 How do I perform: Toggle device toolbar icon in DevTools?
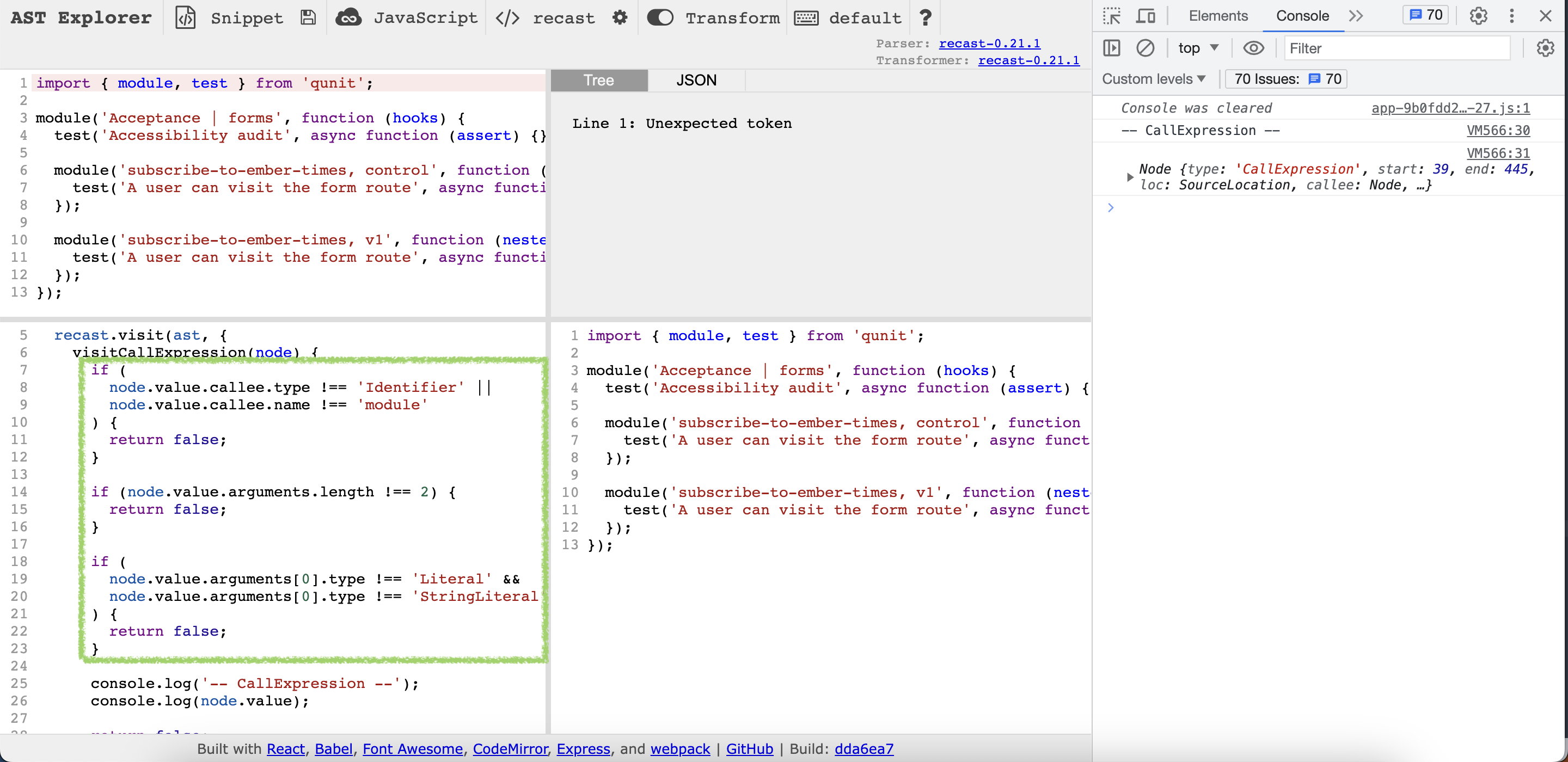coord(1146,16)
